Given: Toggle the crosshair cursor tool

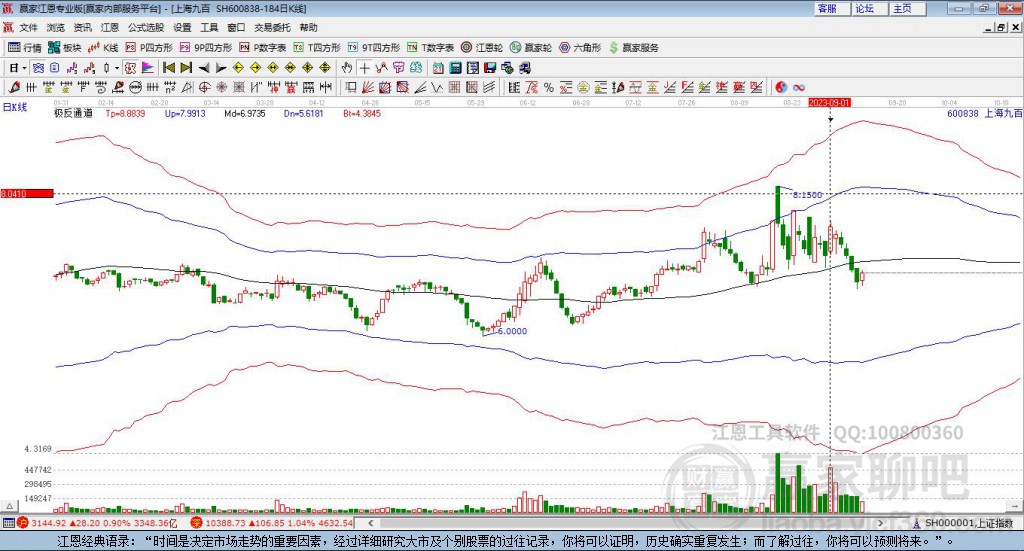Looking at the screenshot, I should coord(364,68).
